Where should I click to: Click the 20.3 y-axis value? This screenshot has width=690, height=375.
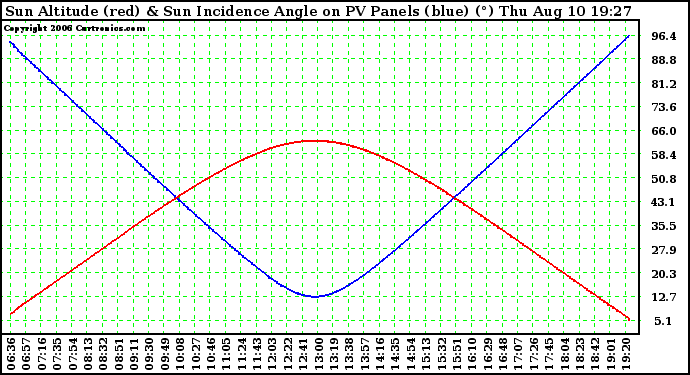pyautogui.click(x=664, y=274)
